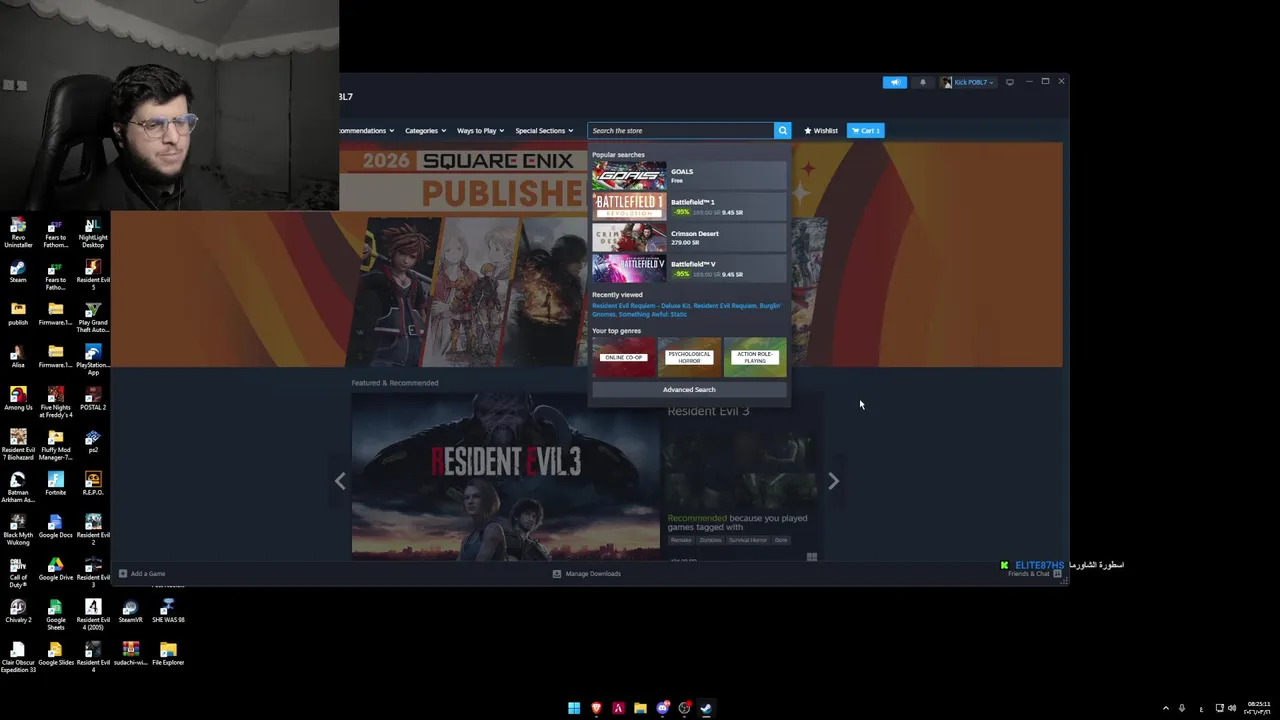Image resolution: width=1280 pixels, height=720 pixels.
Task: Click the taskbar volume icon
Action: (1232, 708)
